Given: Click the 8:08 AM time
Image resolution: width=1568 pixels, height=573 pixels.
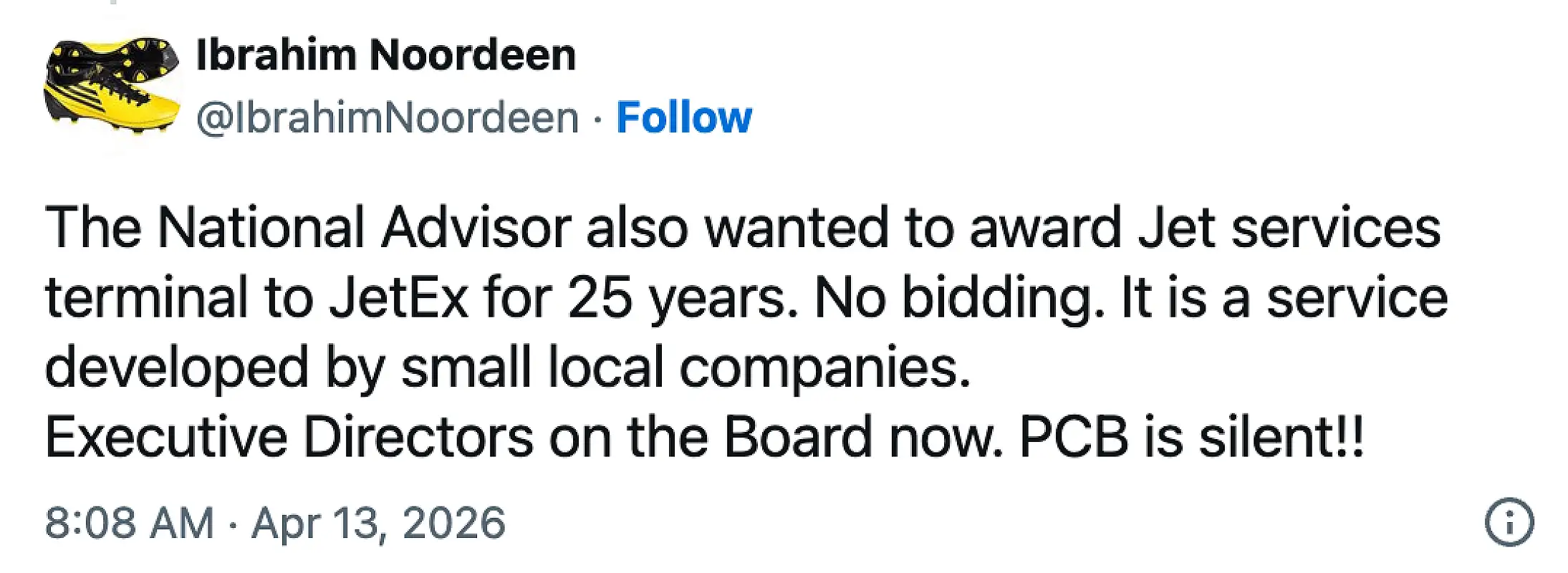Looking at the screenshot, I should tap(129, 523).
